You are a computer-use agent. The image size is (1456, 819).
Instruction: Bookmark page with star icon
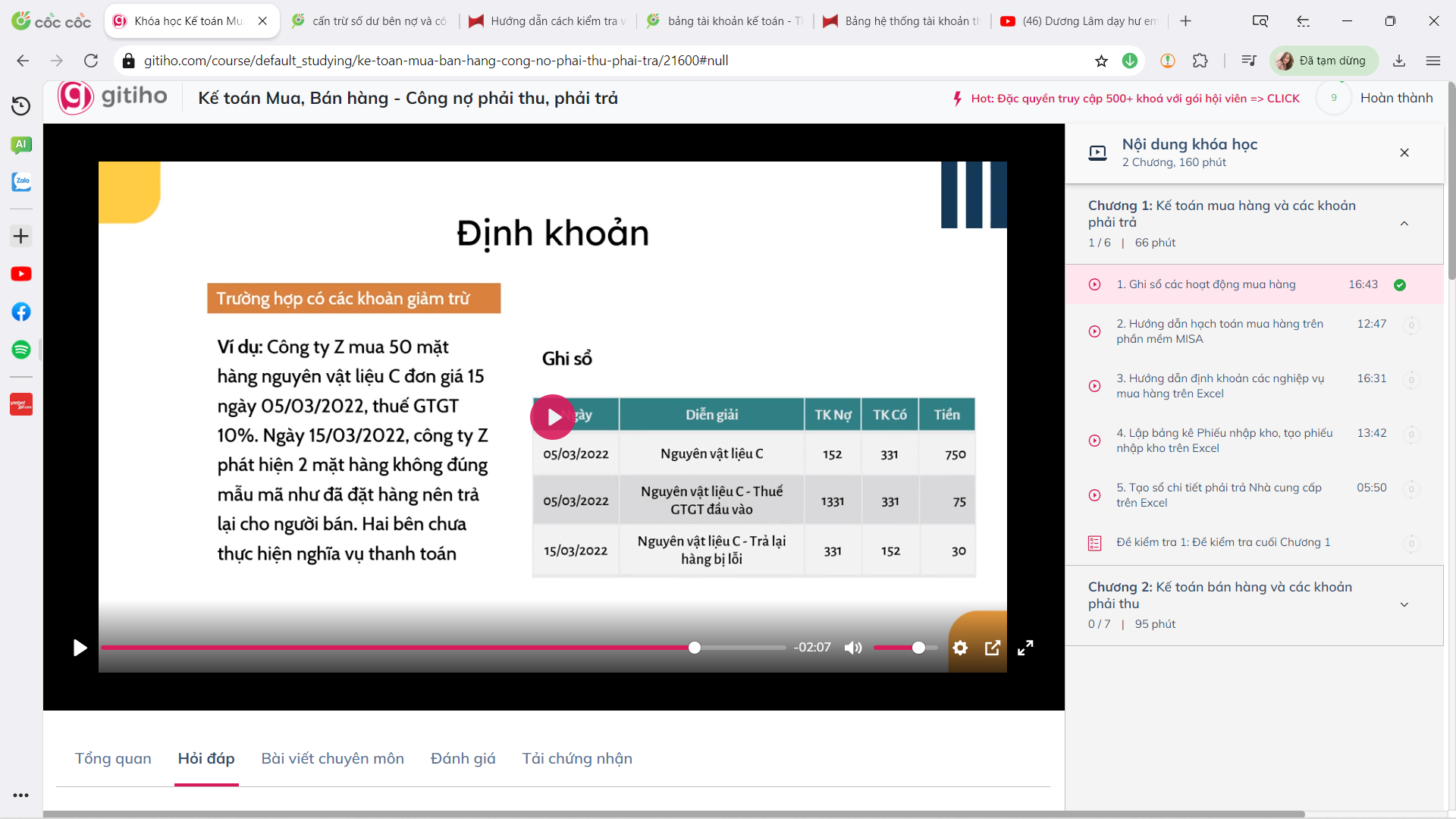[x=1101, y=61]
